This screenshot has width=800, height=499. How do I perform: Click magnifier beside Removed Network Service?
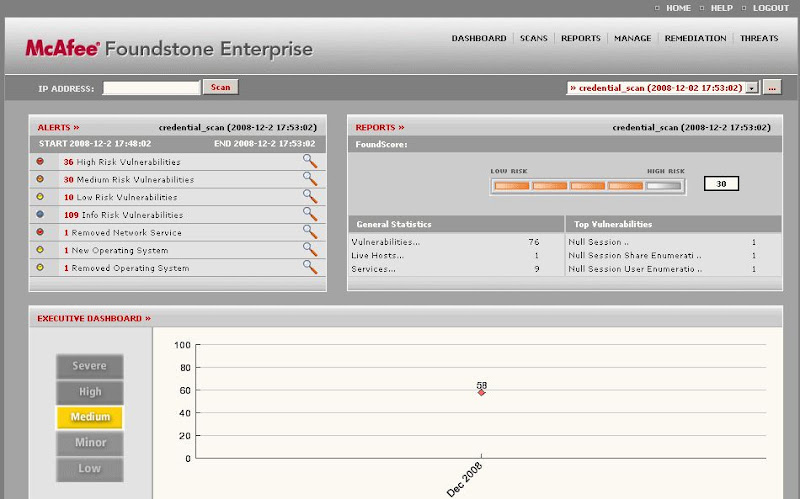[x=310, y=232]
